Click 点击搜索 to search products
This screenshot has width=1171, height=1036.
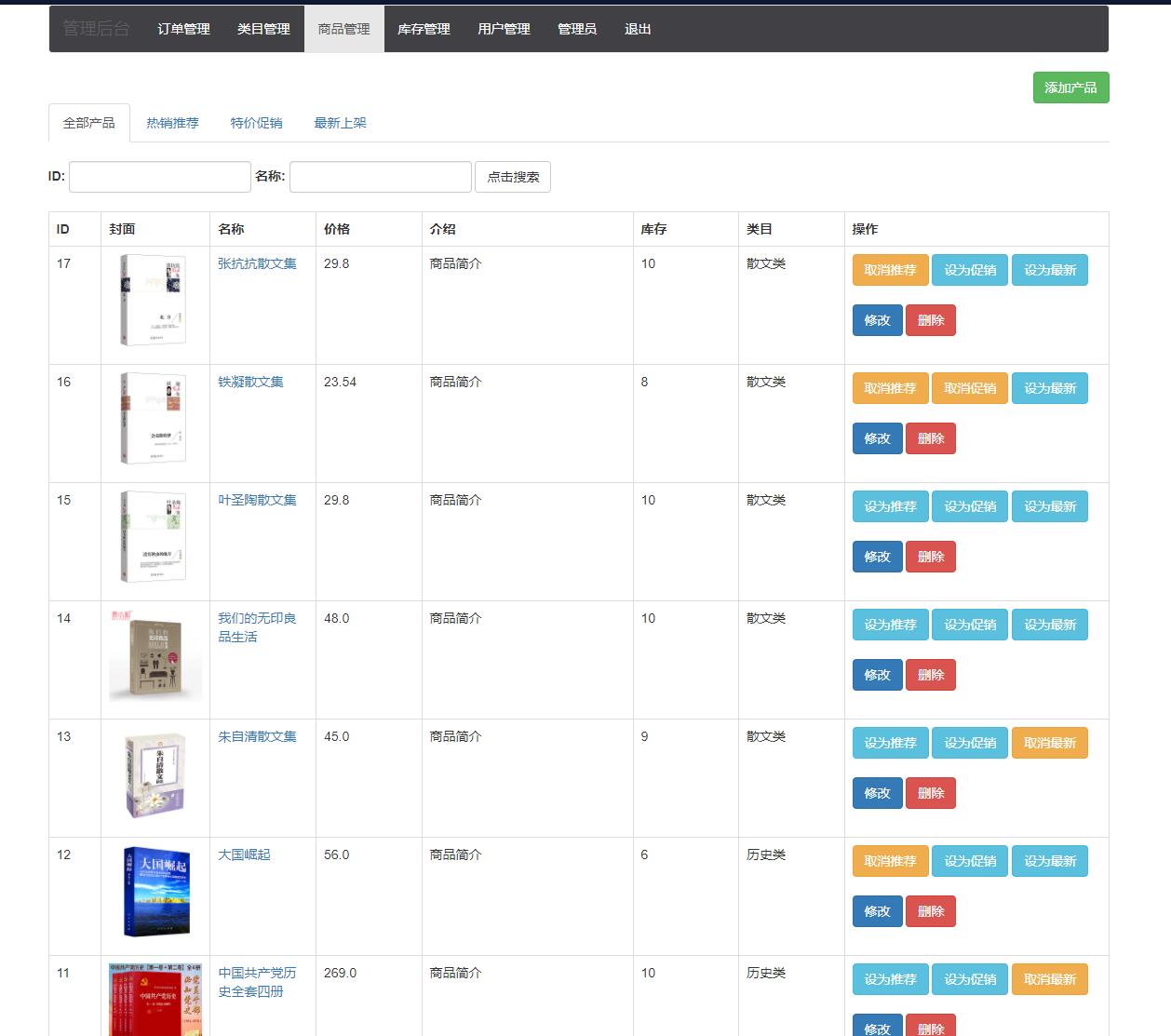pyautogui.click(x=513, y=176)
